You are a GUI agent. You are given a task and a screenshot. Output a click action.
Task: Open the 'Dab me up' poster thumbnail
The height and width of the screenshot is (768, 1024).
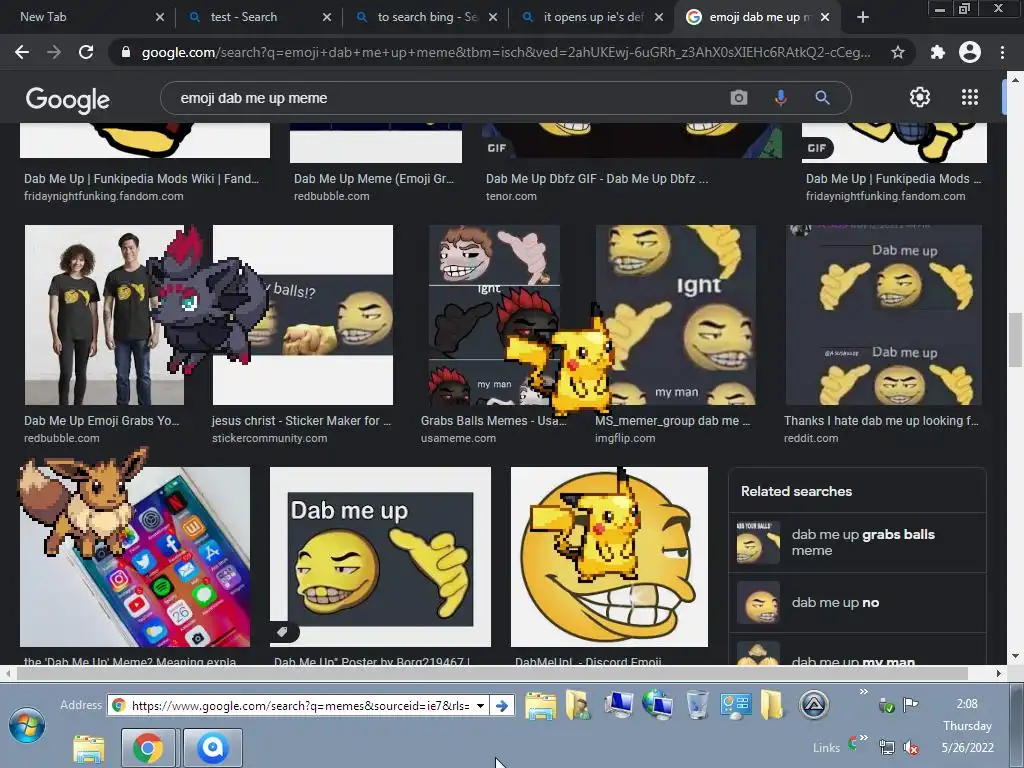coord(380,556)
